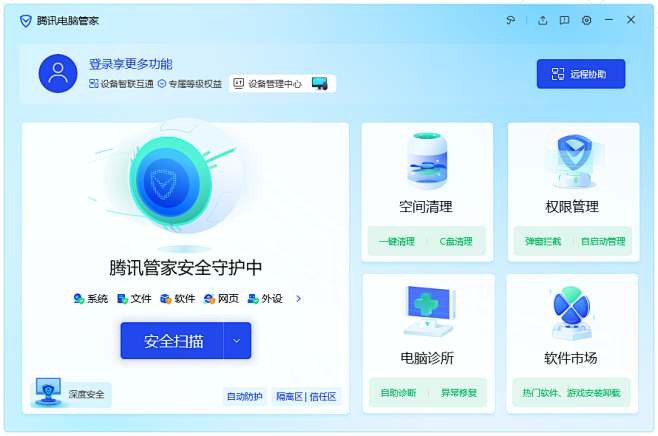658x436 pixels.
Task: Open dropdown arrow next to 安全扫描
Action: coord(237,340)
